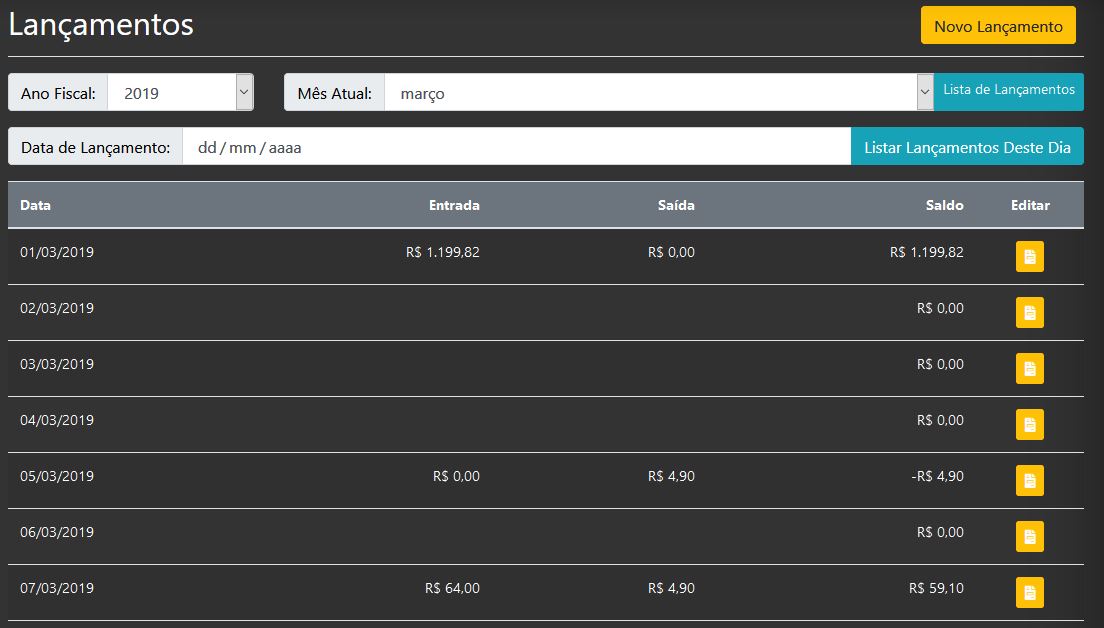Click edit icon for 07/03/2019 entry
This screenshot has width=1104, height=628.
click(x=1029, y=593)
